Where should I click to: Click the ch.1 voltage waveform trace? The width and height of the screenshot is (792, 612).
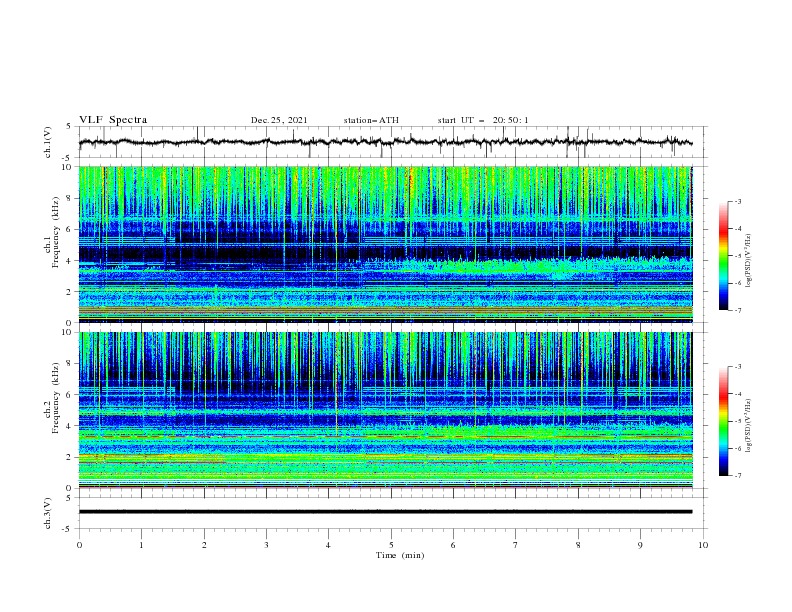(385, 142)
